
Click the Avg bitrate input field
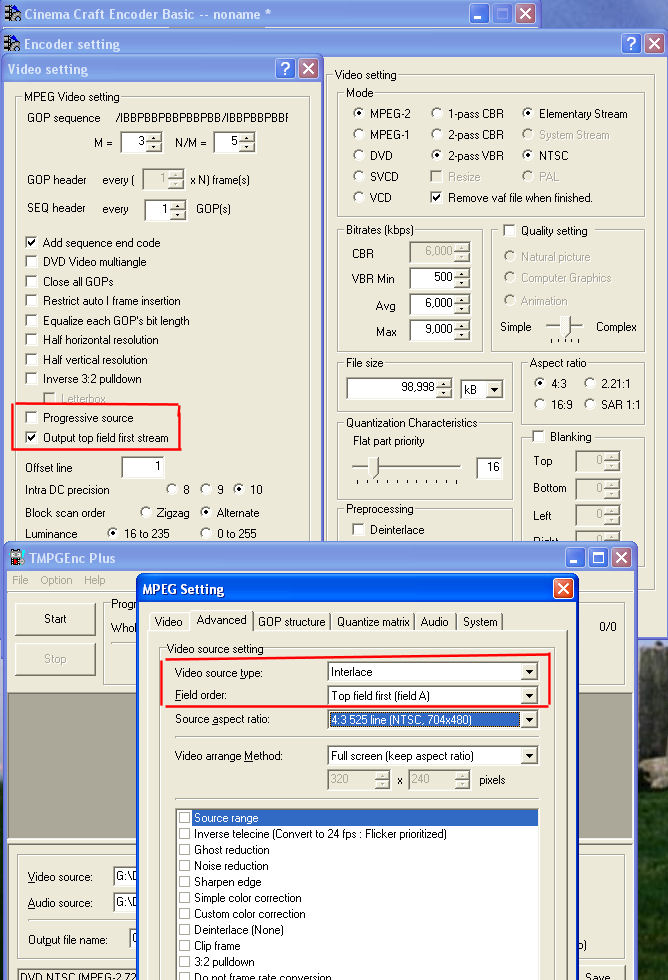(x=432, y=303)
